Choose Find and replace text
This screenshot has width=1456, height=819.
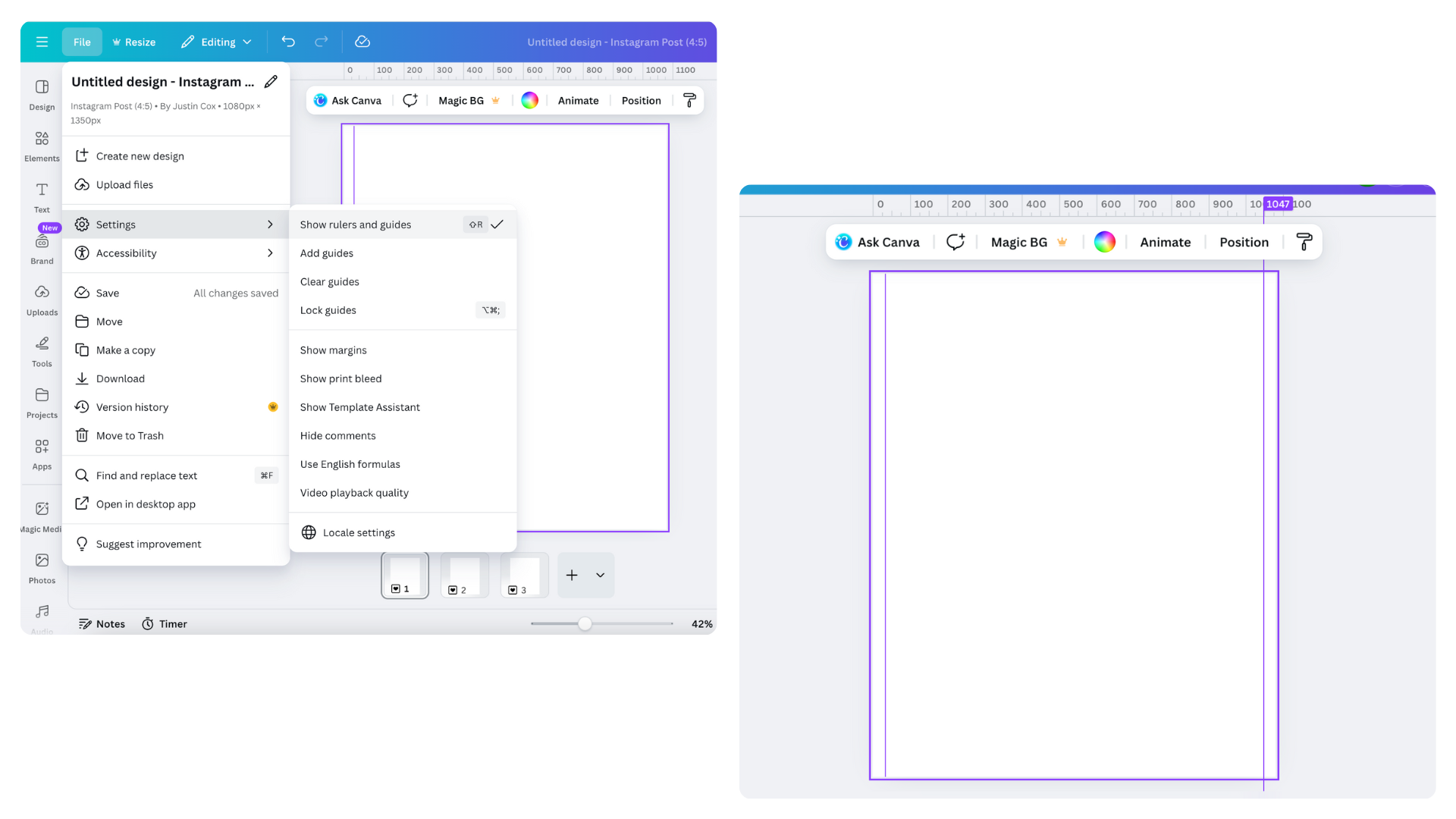(x=176, y=475)
